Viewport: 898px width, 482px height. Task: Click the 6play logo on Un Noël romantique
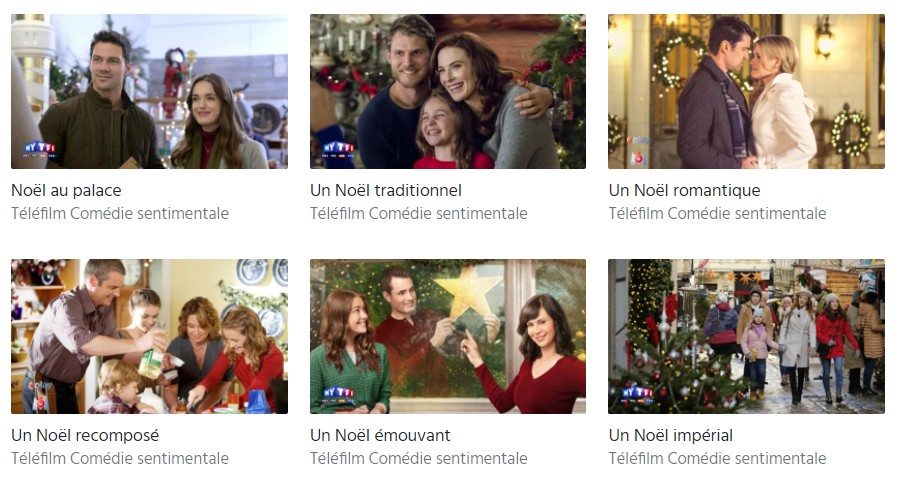[x=638, y=150]
